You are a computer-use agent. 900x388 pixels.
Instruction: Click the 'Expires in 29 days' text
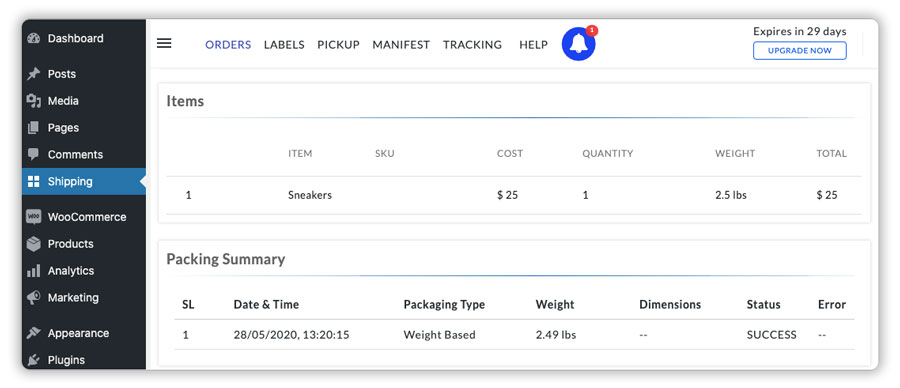[x=800, y=32]
